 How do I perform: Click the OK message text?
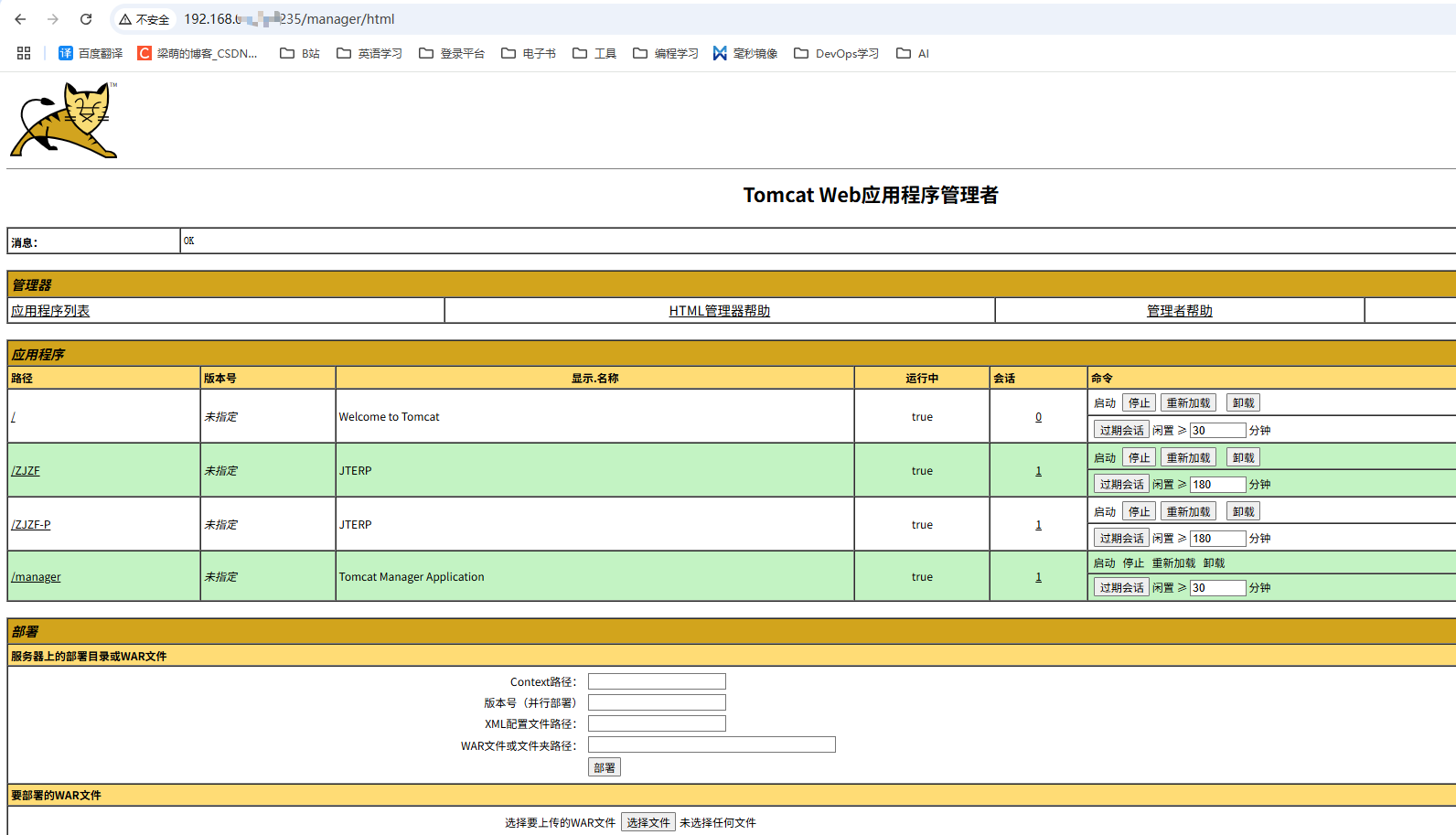pyautogui.click(x=188, y=241)
